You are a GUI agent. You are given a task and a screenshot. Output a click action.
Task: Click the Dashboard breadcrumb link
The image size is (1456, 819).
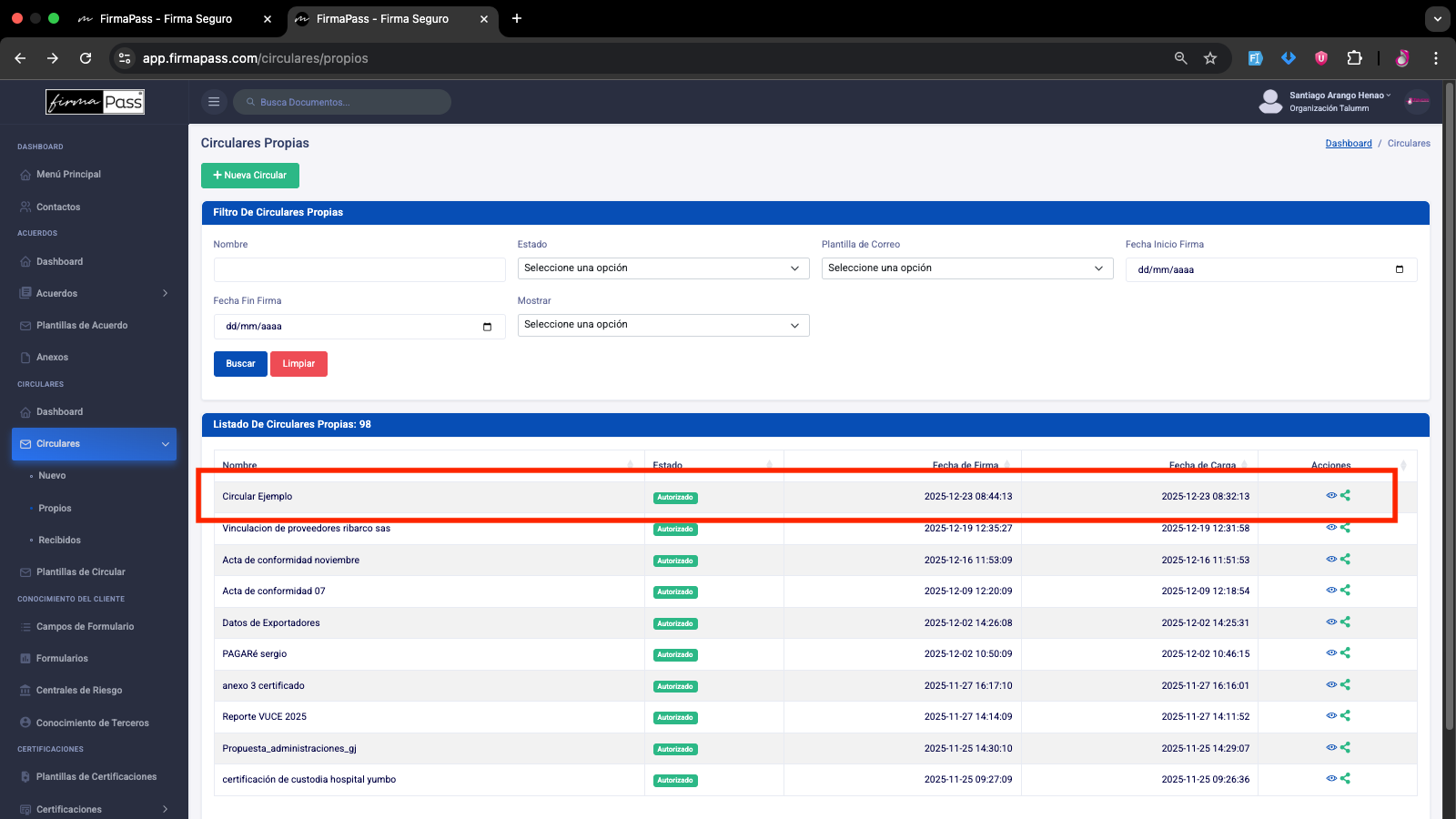1349,143
